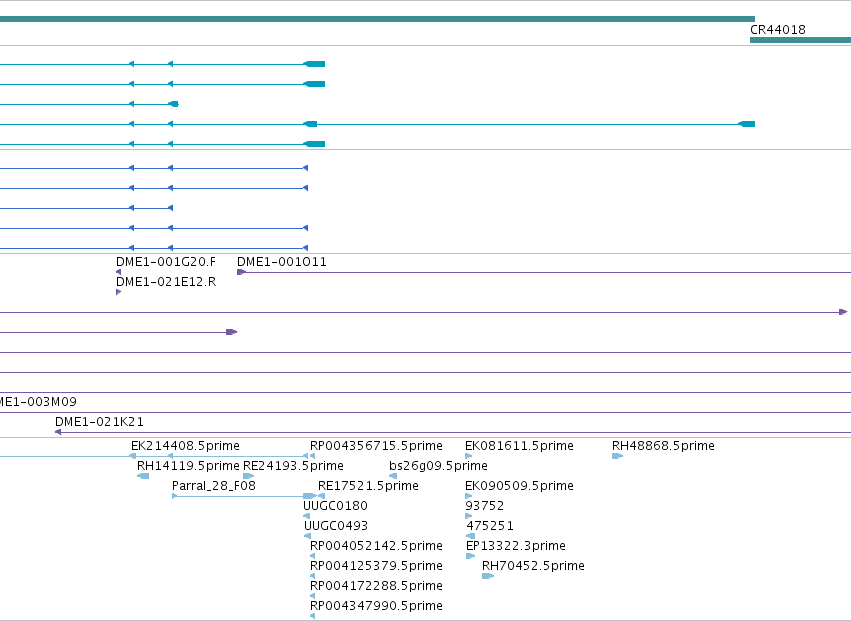851x621 pixels.
Task: Click the RH70452.5prime arrow glyph
Action: [x=488, y=576]
